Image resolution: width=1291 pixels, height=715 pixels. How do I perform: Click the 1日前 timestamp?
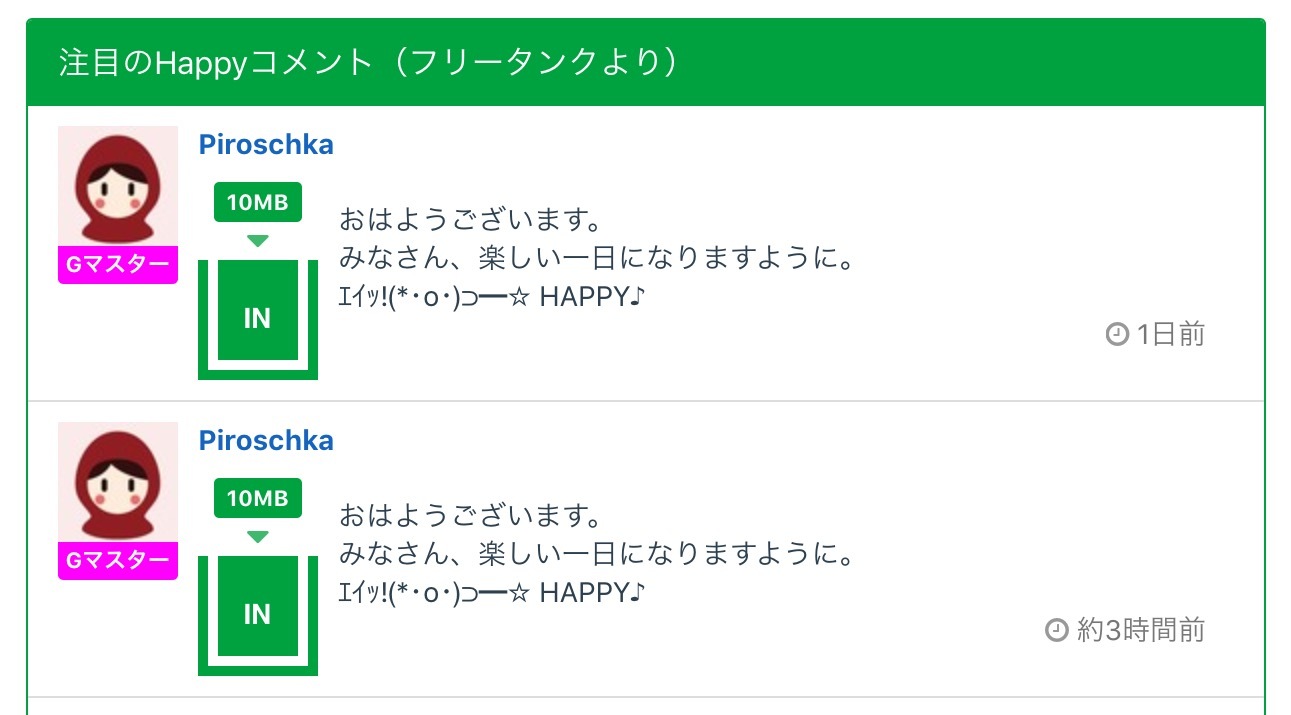1170,334
